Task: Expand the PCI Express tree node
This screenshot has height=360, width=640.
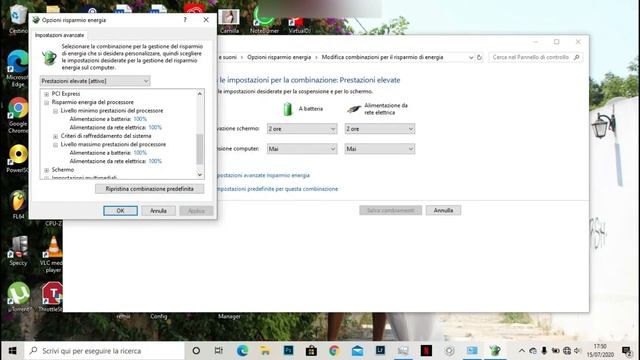Action: 47,94
